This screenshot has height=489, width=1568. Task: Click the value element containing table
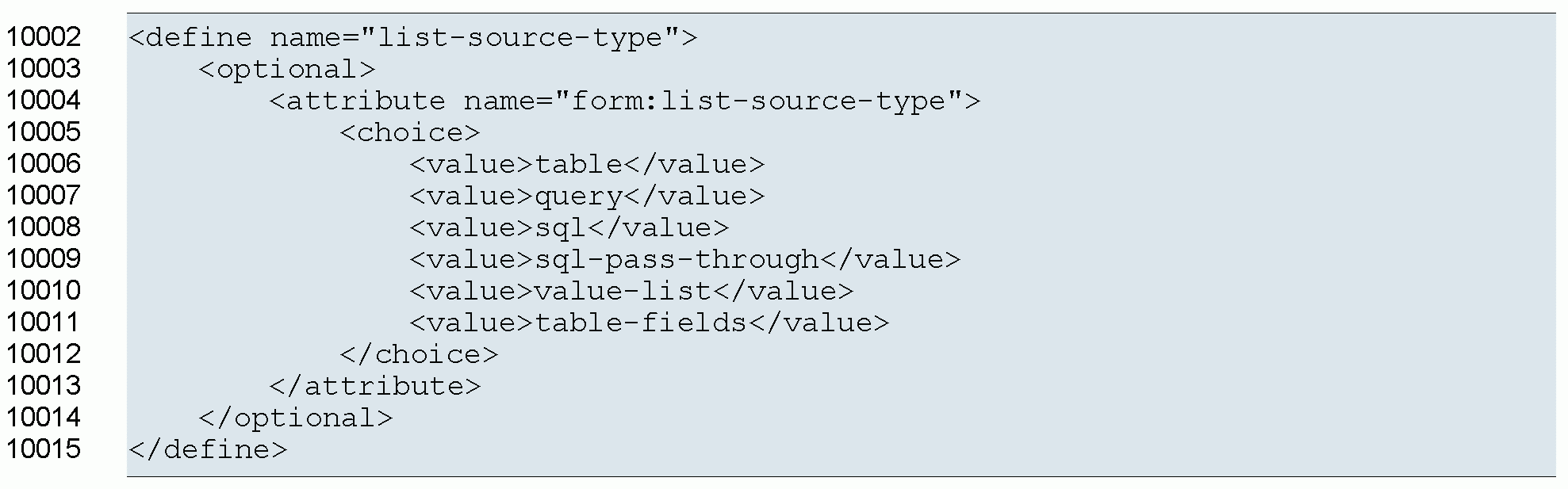(x=587, y=165)
